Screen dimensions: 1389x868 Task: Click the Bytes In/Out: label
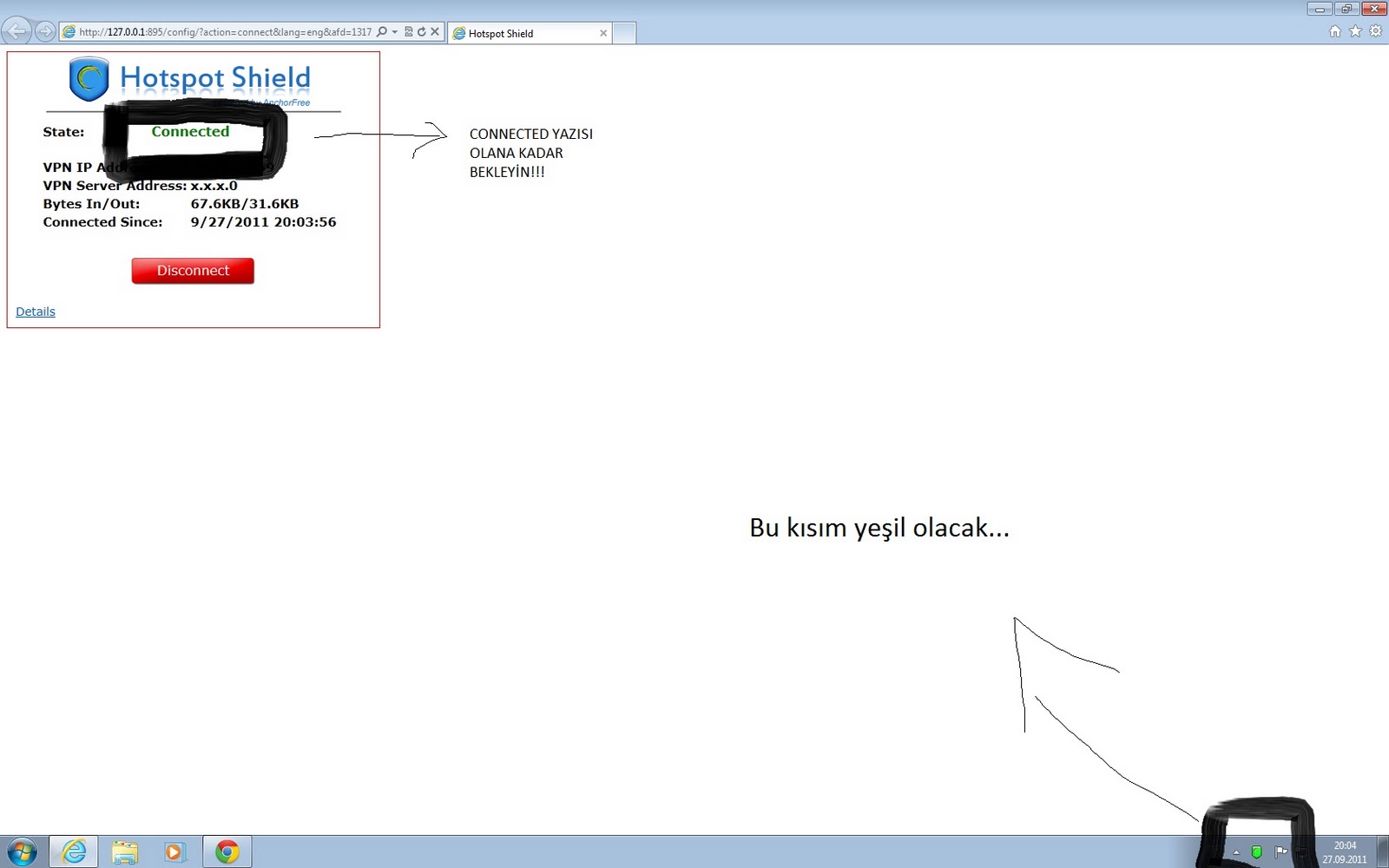click(x=91, y=204)
